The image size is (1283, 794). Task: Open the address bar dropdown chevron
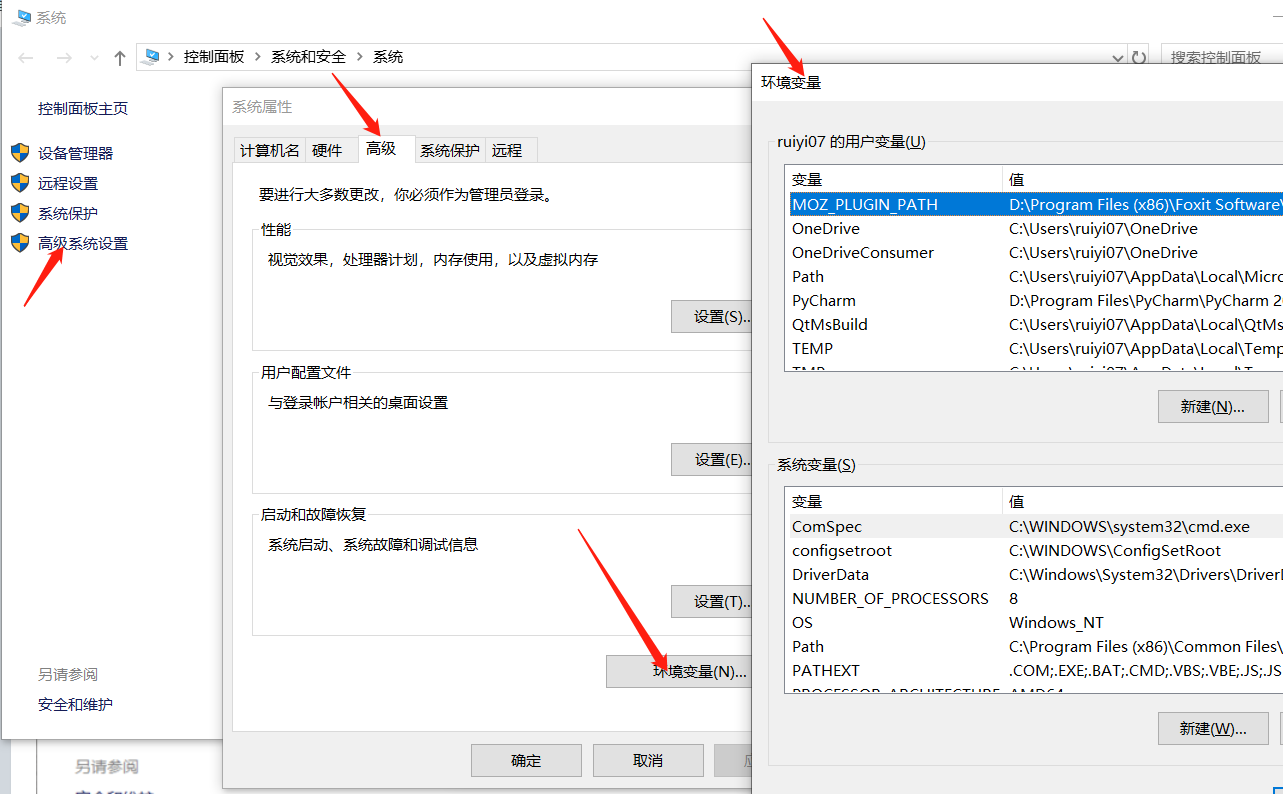click(1117, 57)
